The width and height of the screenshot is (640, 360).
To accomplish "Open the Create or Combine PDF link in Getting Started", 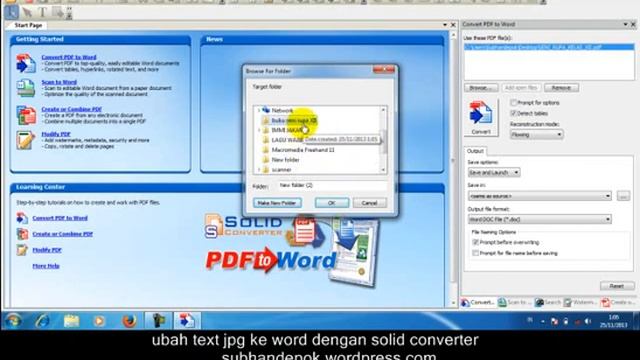I will (71, 109).
